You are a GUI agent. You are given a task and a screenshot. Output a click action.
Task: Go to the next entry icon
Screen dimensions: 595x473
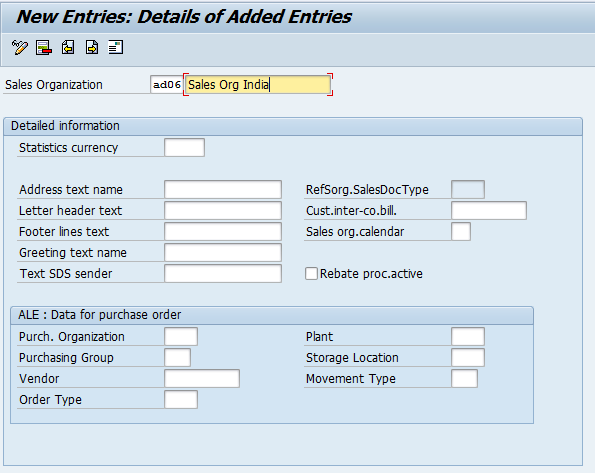tap(92, 47)
